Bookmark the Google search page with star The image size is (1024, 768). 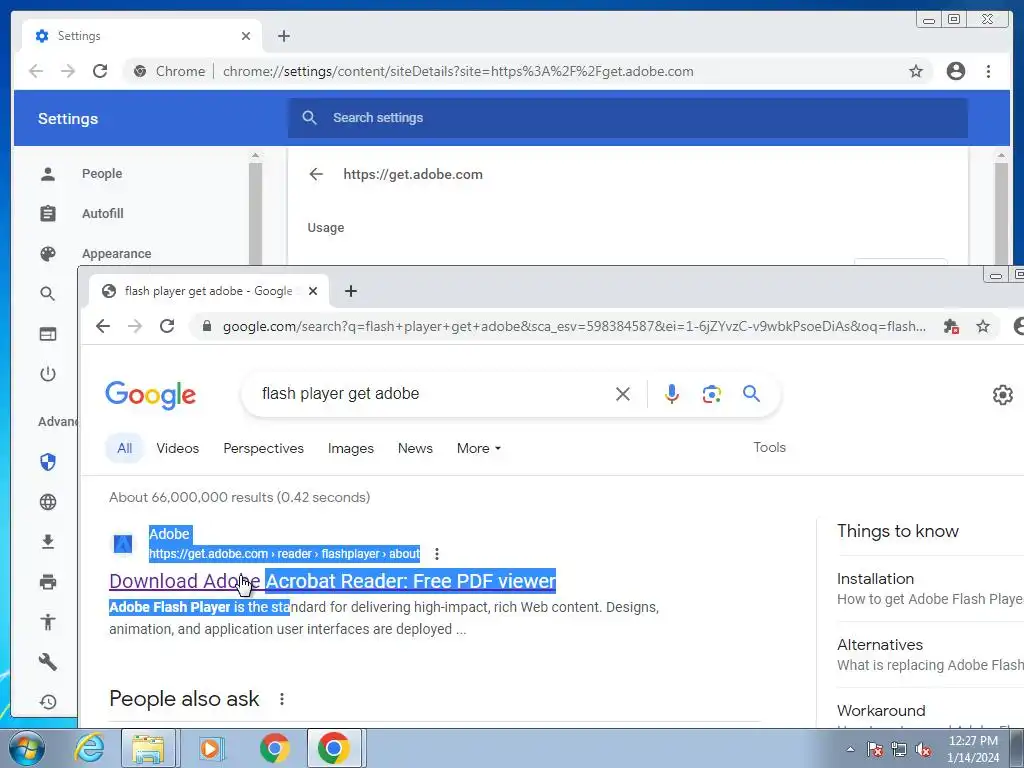pos(983,326)
